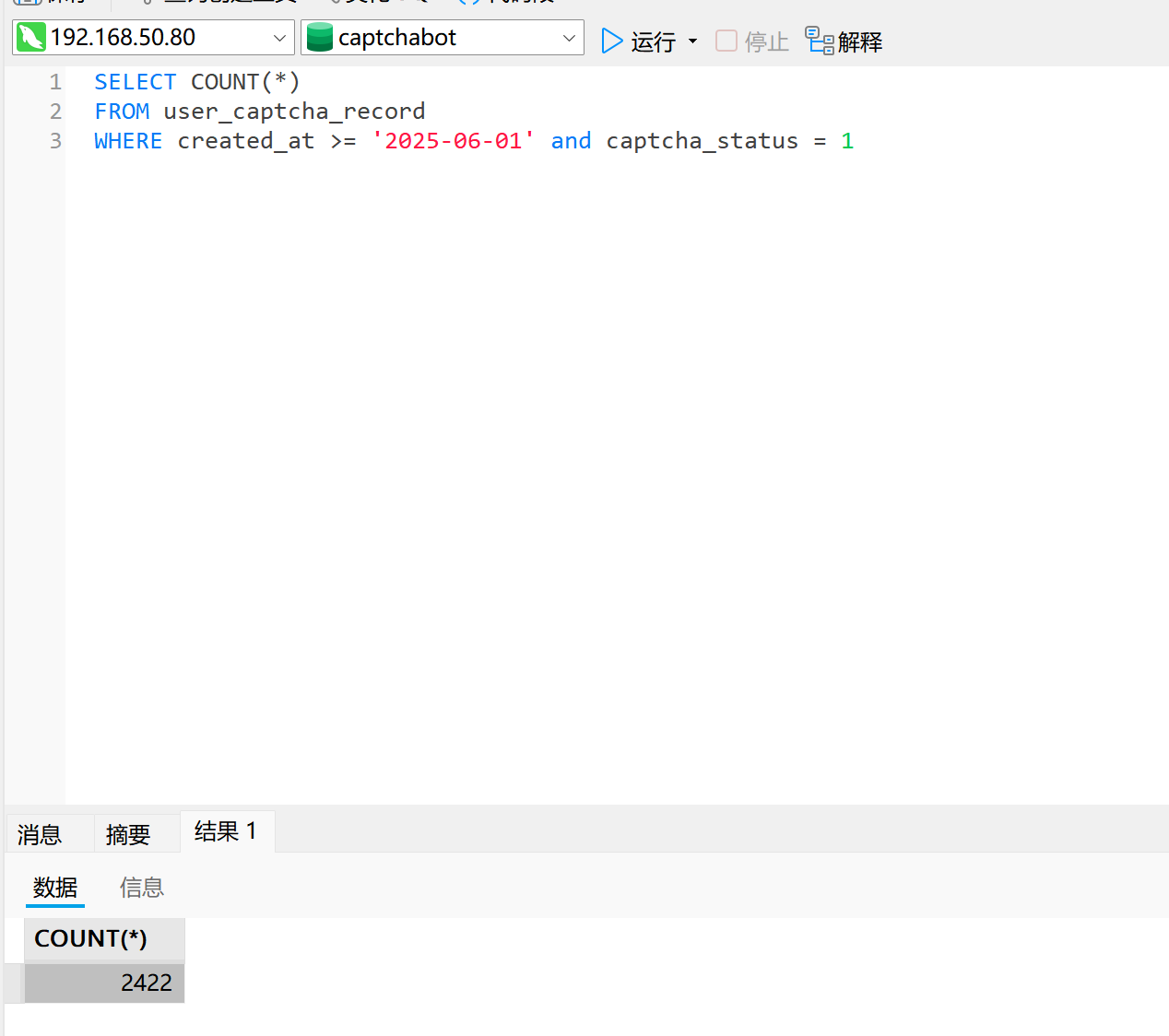Click the Explain (解释) plan icon
1169x1036 pixels.
tap(819, 41)
